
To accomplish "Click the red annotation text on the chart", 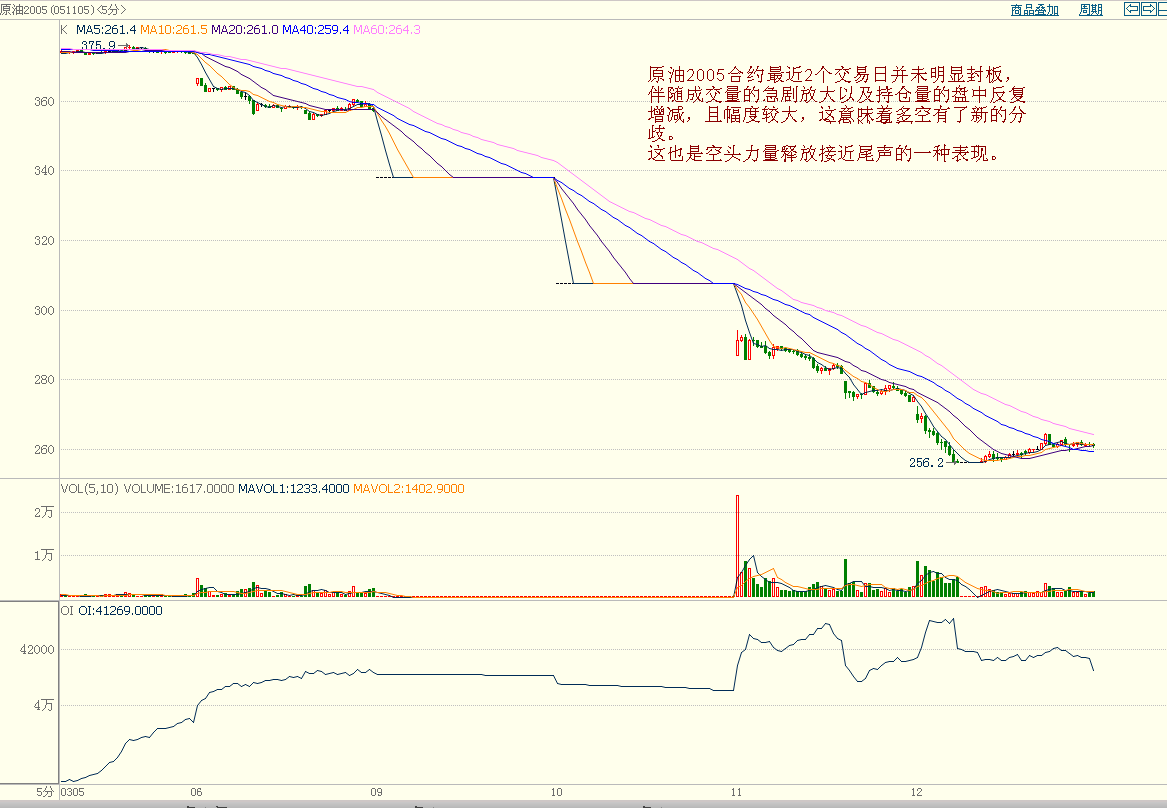I will (x=835, y=115).
